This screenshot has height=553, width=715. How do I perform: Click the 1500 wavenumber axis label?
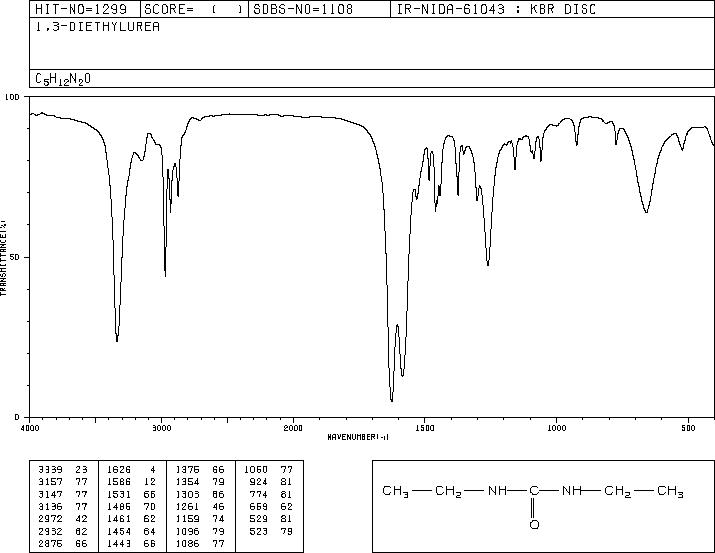point(425,428)
